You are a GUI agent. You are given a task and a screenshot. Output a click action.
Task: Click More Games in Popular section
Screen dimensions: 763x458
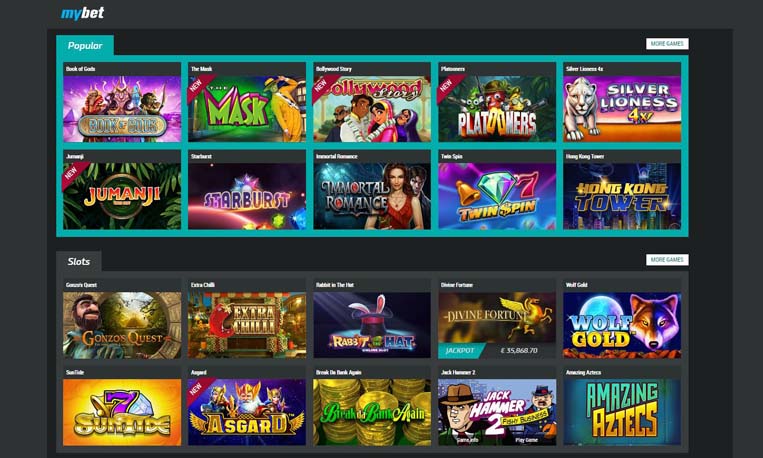[667, 44]
